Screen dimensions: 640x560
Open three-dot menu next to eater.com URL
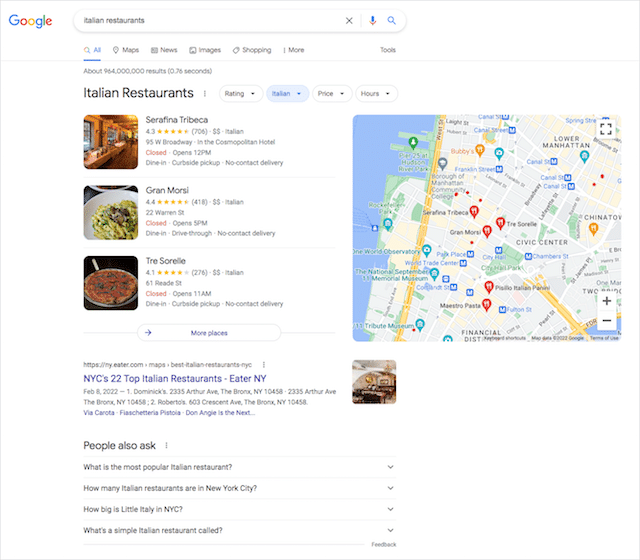point(264,364)
